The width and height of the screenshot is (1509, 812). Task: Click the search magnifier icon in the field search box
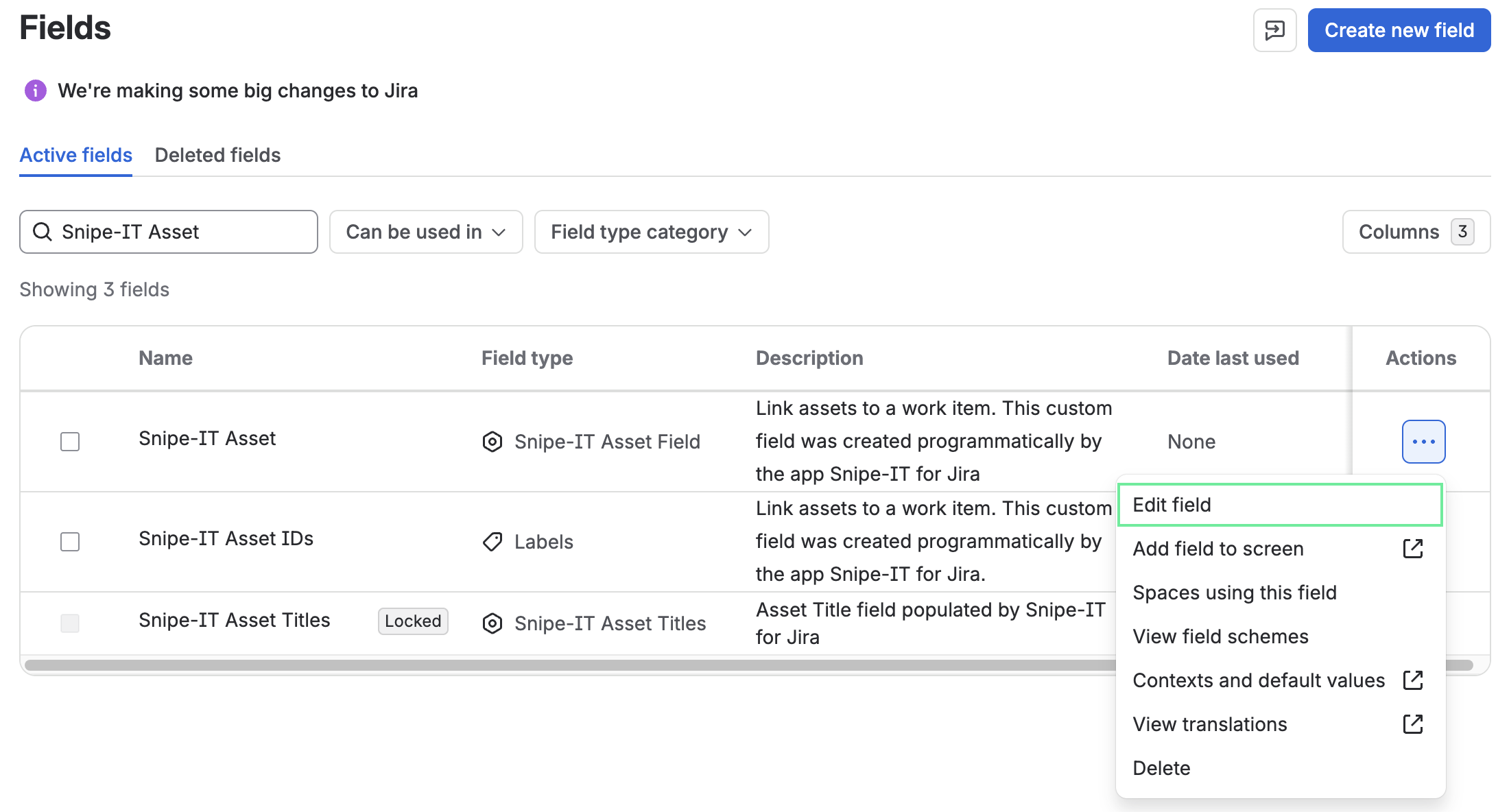pos(43,232)
